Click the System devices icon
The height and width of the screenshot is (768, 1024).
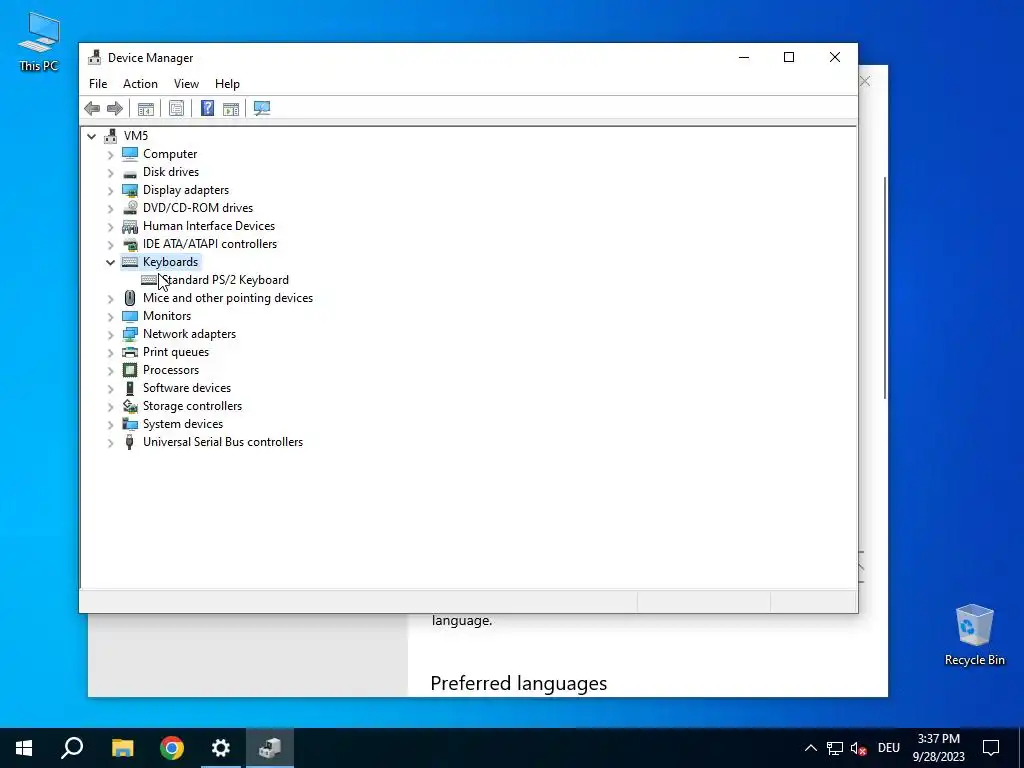130,424
